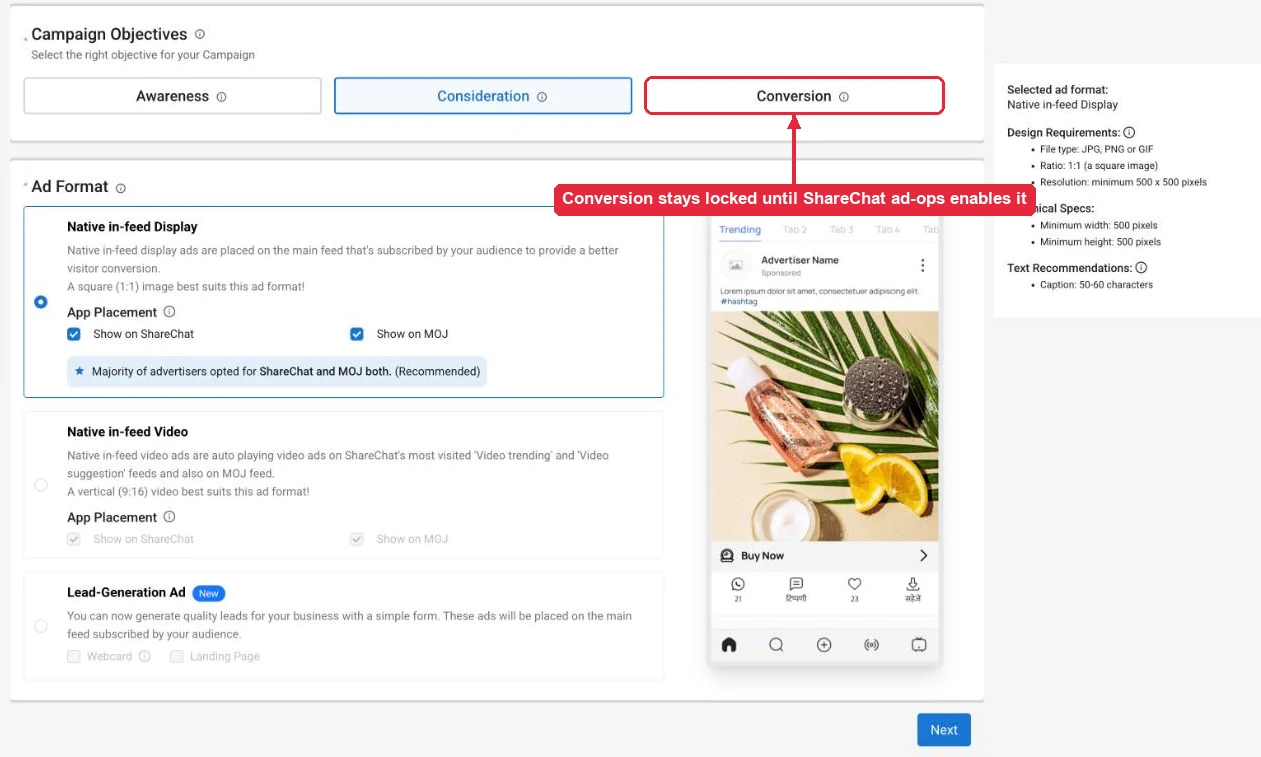Click the ad image of cosmetic bottles
This screenshot has height=757, width=1261.
click(x=825, y=426)
